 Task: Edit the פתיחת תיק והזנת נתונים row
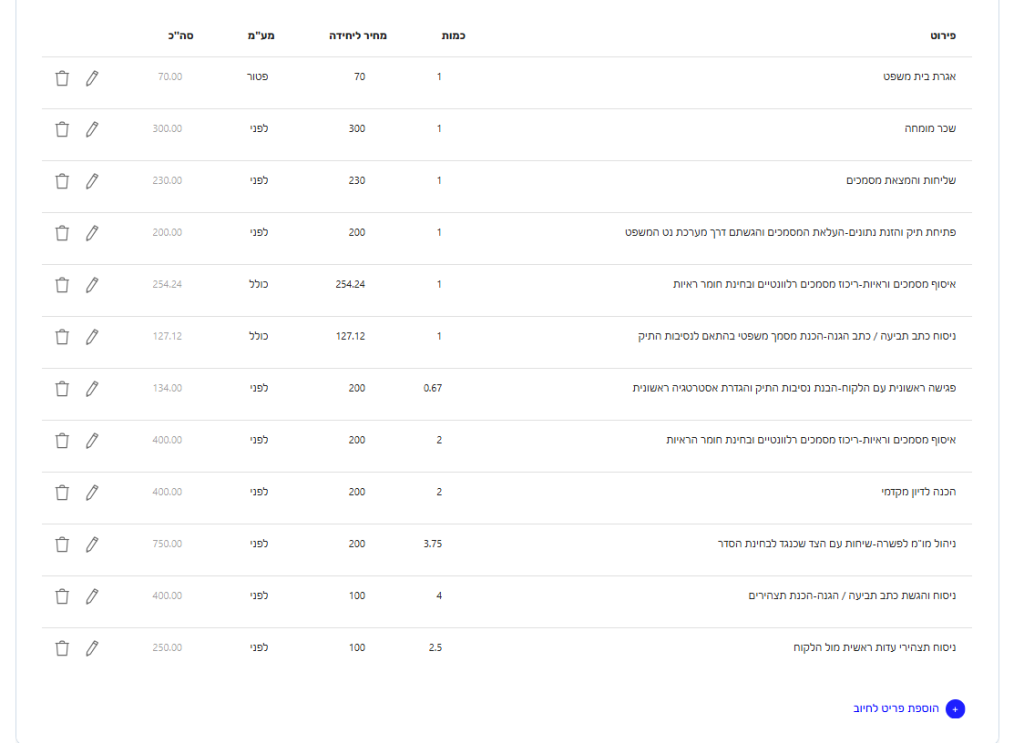(x=92, y=233)
